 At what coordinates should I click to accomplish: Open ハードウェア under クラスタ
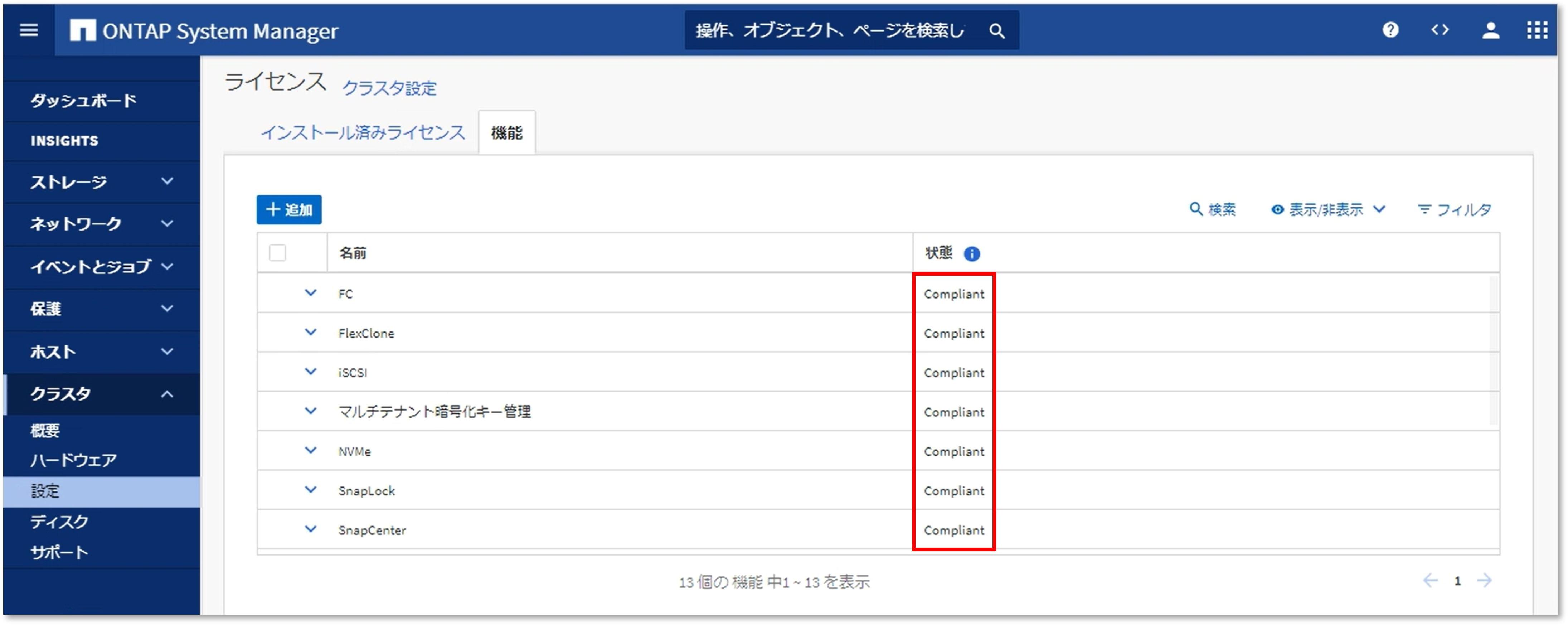pos(74,460)
